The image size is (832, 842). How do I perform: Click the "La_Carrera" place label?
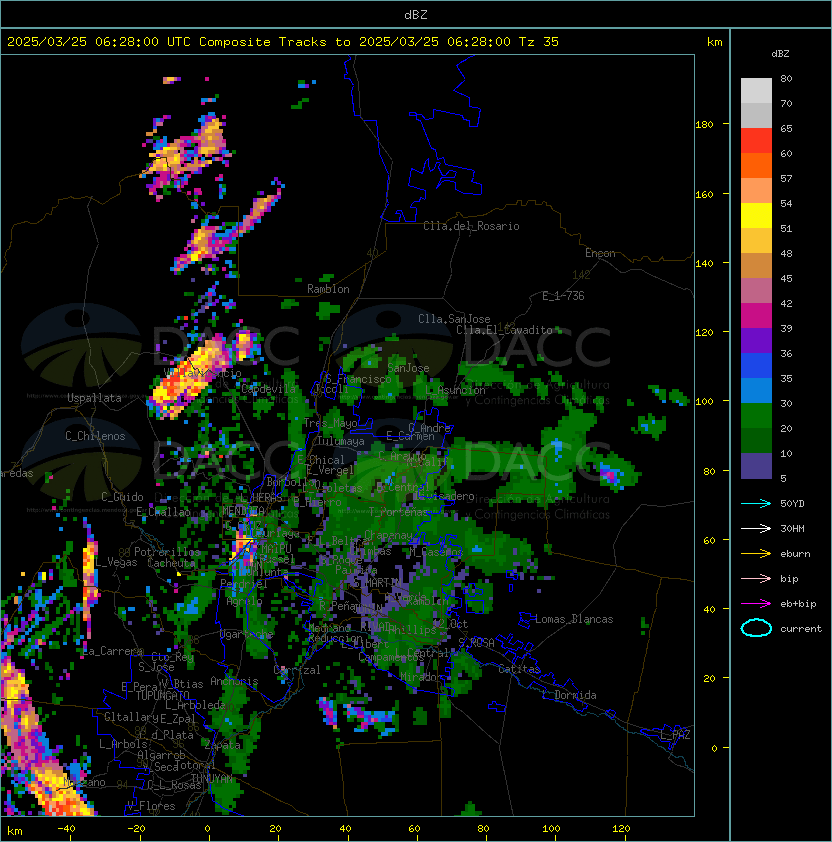pos(113,651)
